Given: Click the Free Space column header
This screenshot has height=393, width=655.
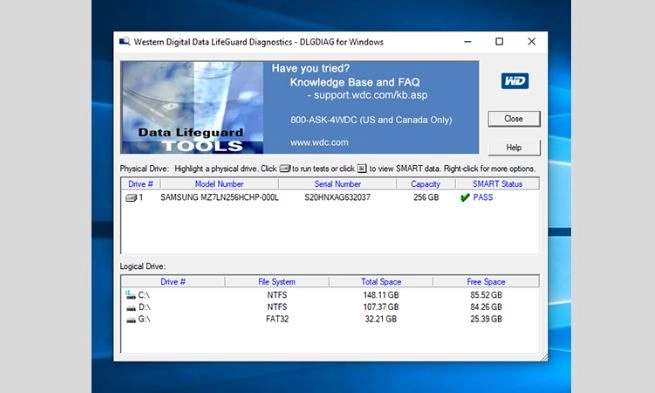Looking at the screenshot, I should point(486,282).
